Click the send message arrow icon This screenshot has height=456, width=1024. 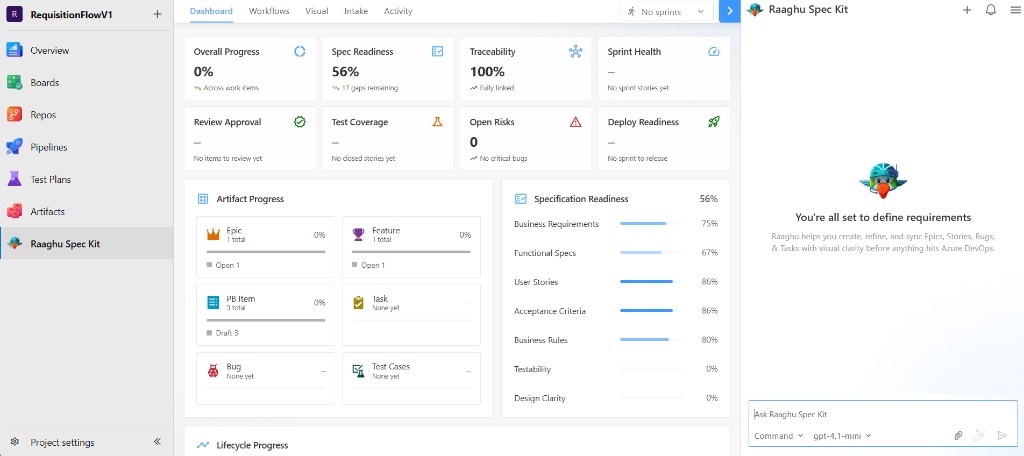[x=1002, y=436]
